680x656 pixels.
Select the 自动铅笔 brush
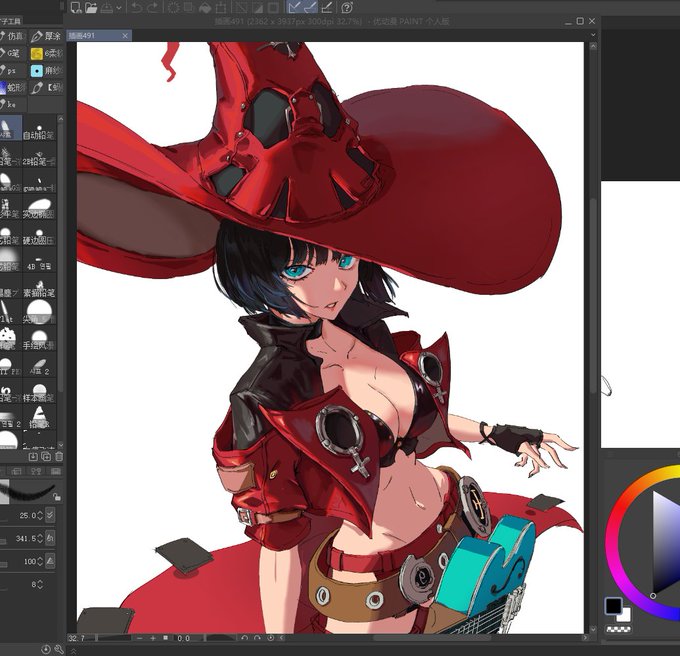point(39,129)
